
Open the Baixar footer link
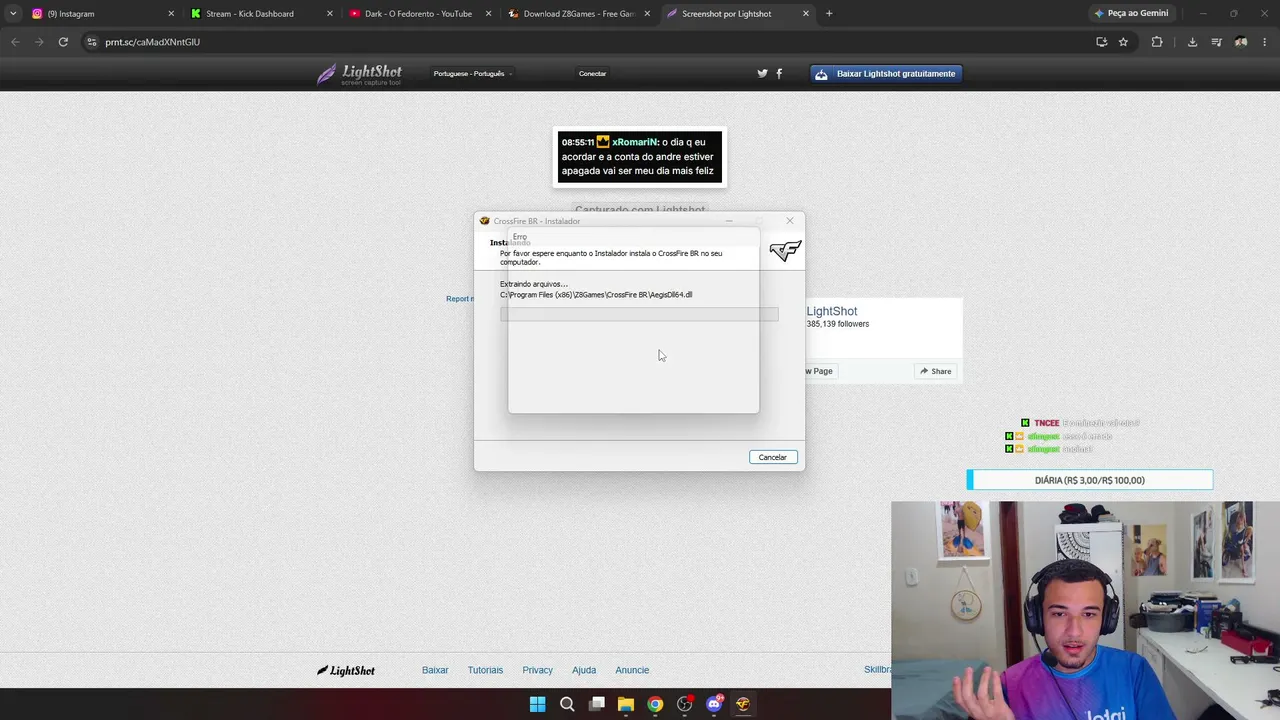tap(435, 670)
